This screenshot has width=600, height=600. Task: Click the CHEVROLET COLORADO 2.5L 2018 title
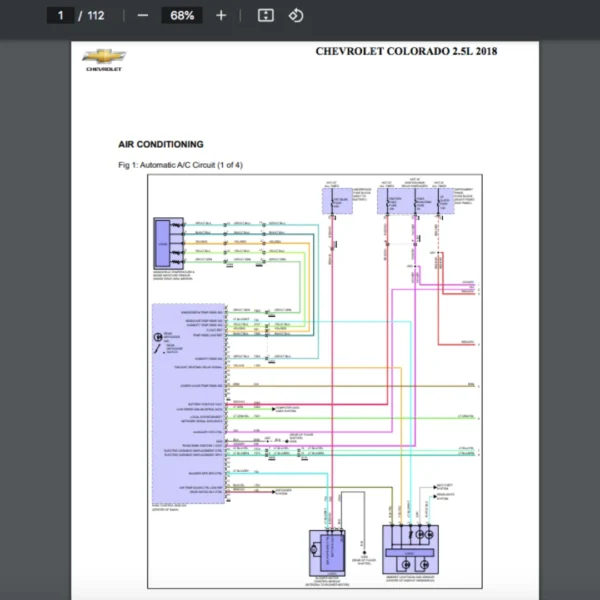click(406, 52)
